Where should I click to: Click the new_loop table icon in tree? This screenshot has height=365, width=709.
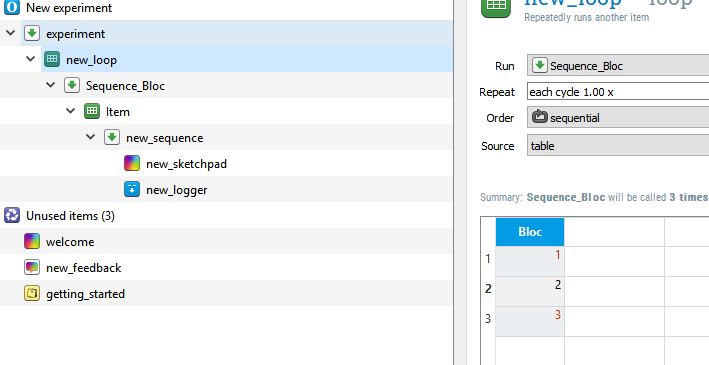pyautogui.click(x=52, y=59)
